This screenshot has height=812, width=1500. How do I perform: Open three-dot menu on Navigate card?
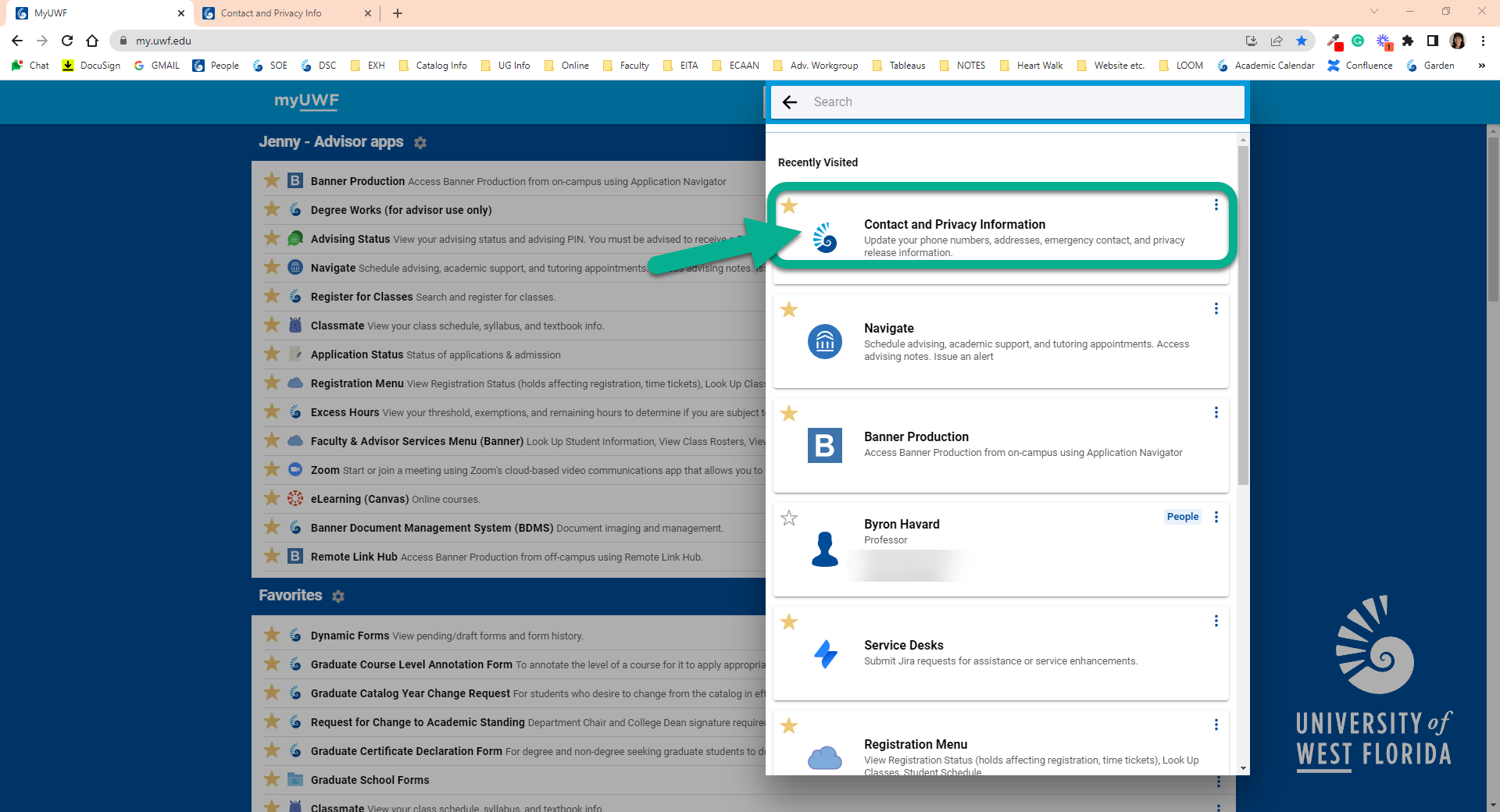click(x=1216, y=308)
